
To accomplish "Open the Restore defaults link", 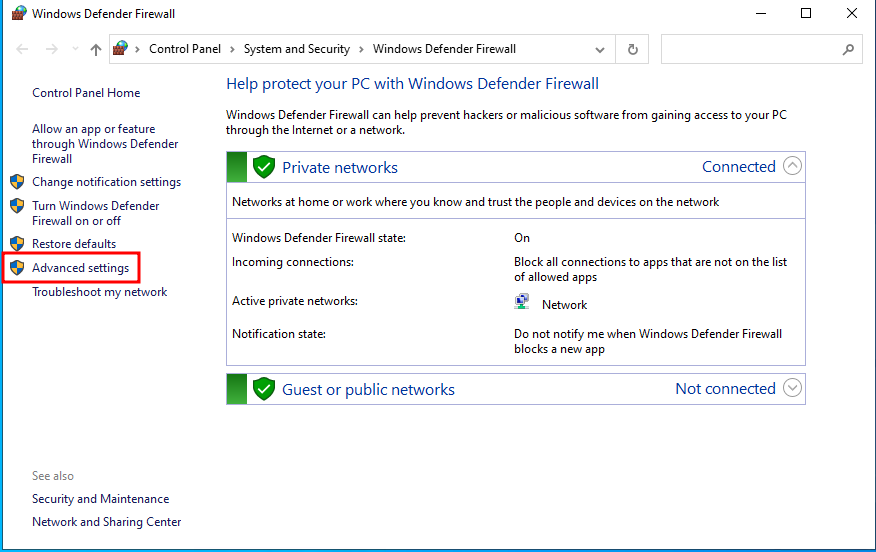I will [x=74, y=244].
